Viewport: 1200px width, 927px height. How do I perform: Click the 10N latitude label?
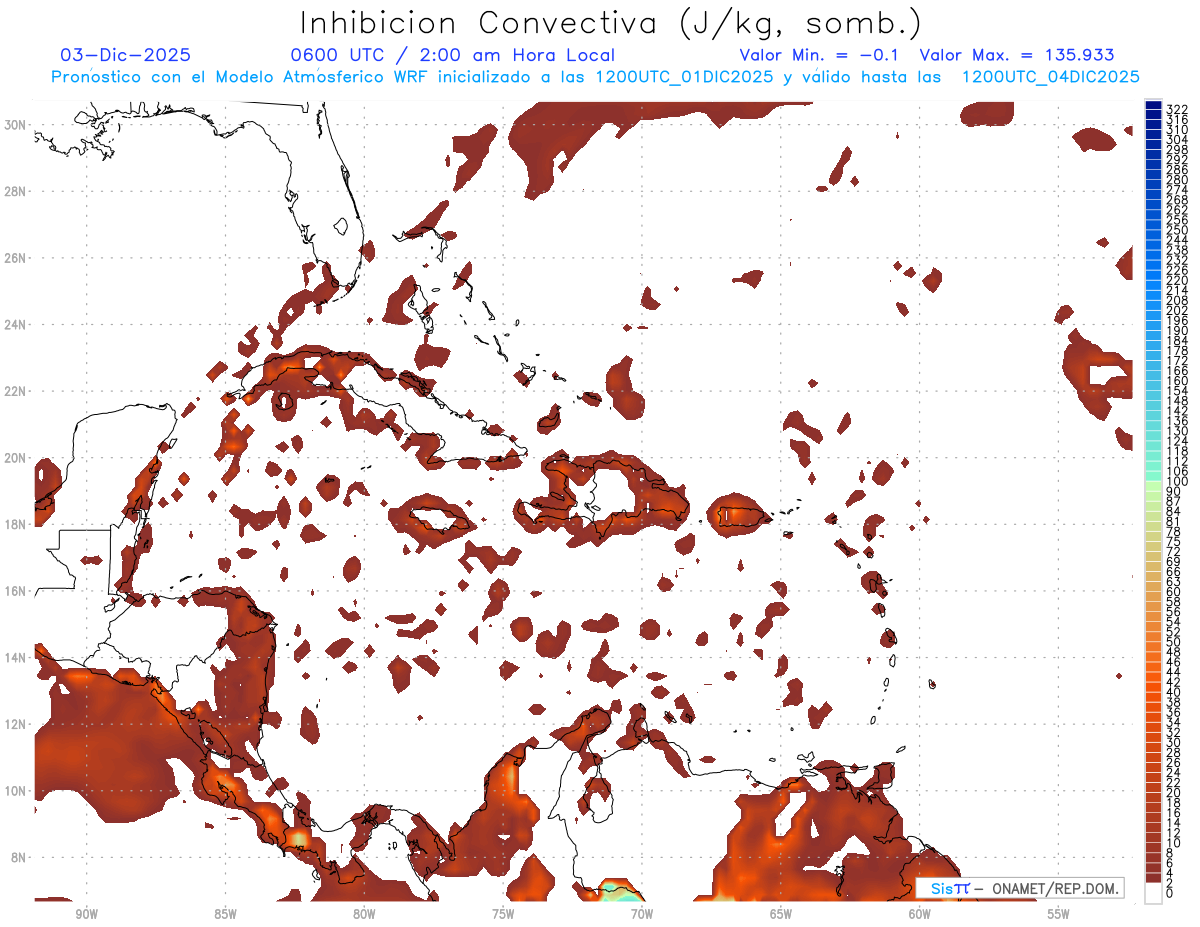15,791
